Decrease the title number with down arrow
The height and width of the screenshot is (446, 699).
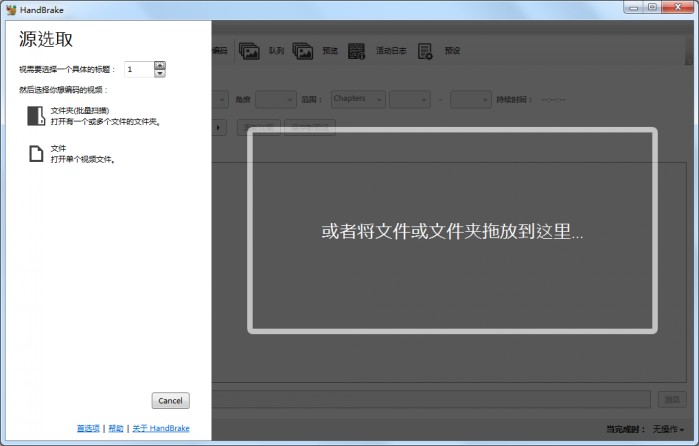point(160,73)
